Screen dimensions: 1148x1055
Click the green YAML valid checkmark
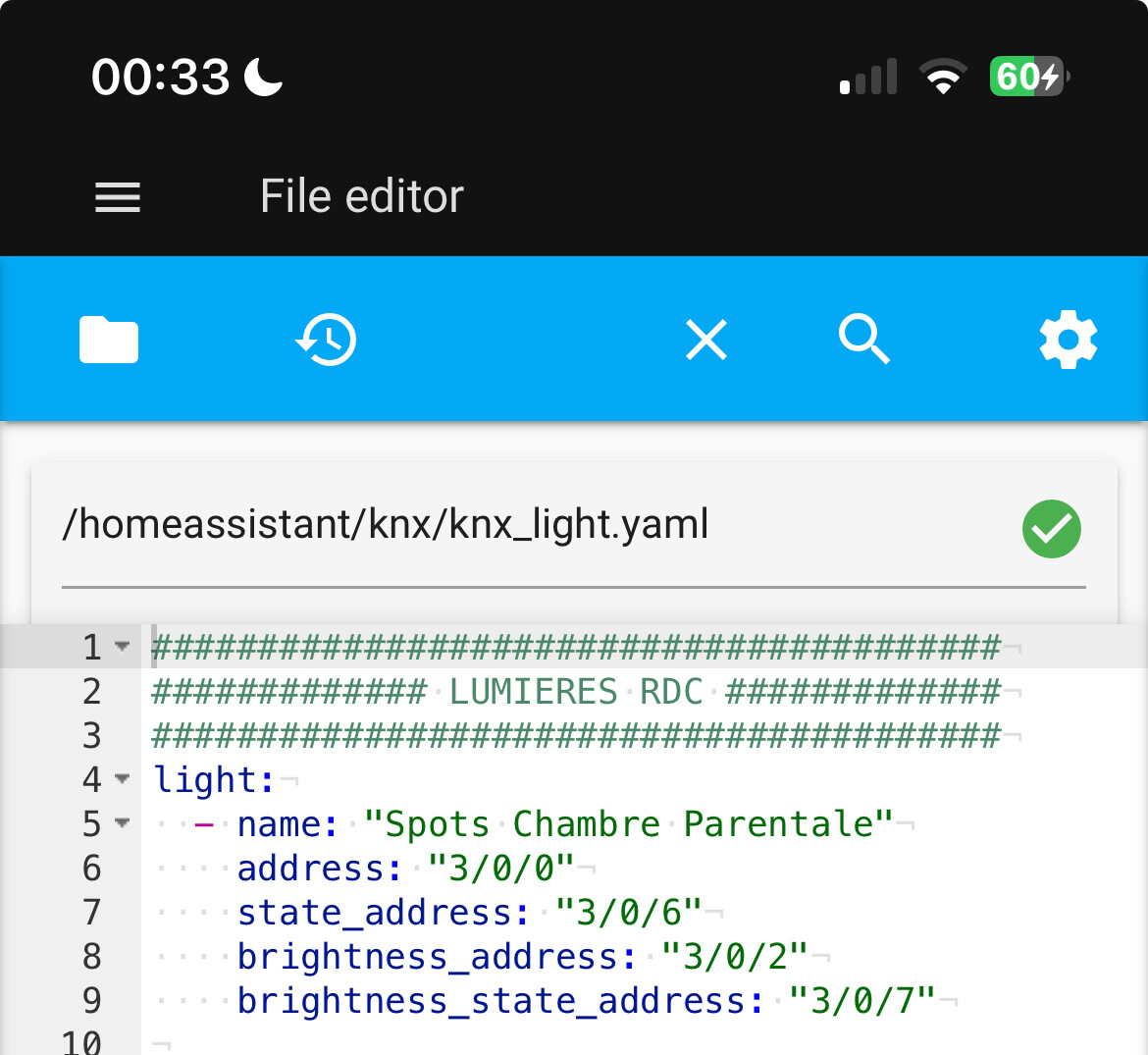[x=1051, y=529]
